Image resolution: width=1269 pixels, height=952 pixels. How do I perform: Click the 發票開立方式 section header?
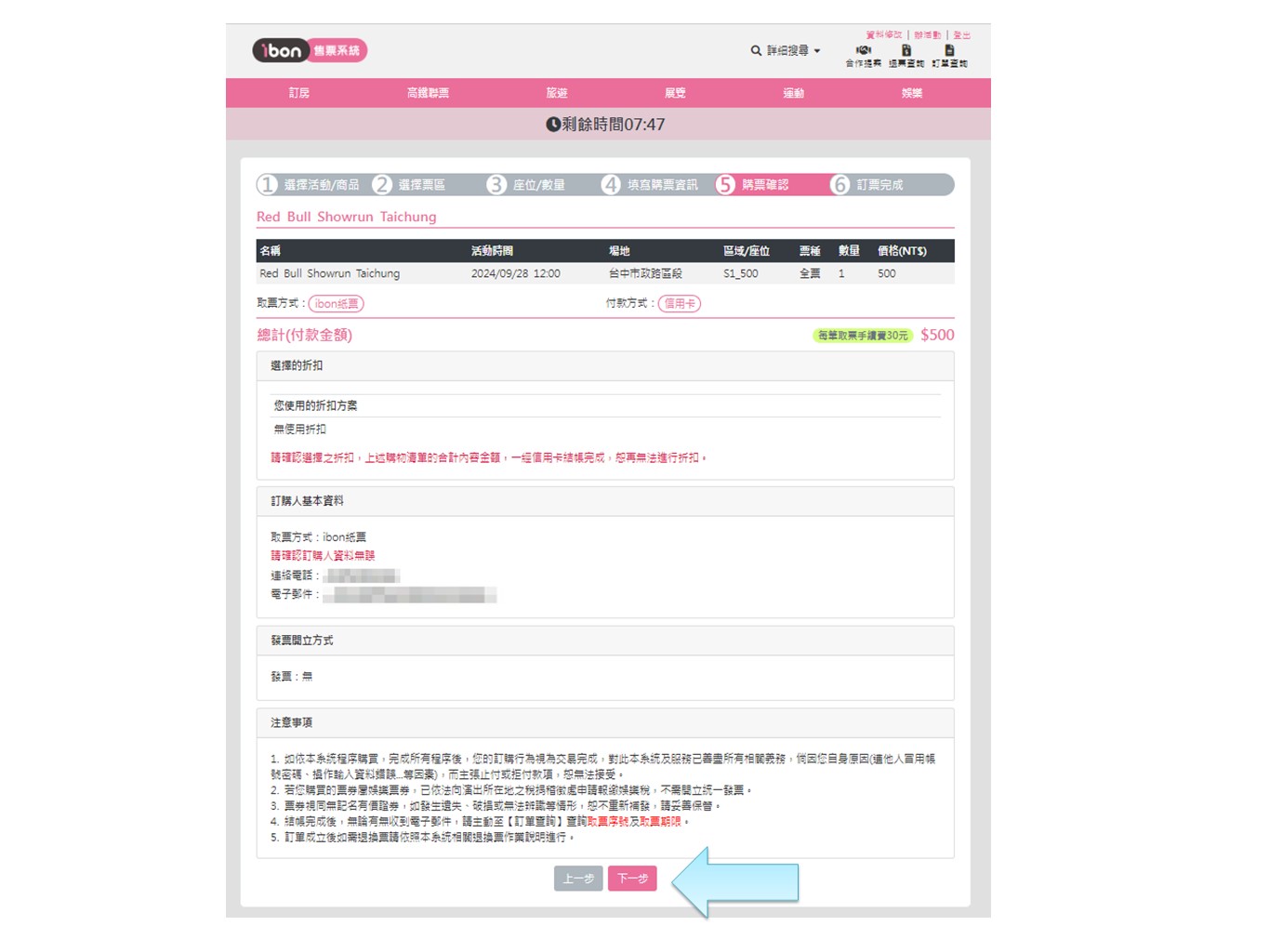tap(605, 641)
